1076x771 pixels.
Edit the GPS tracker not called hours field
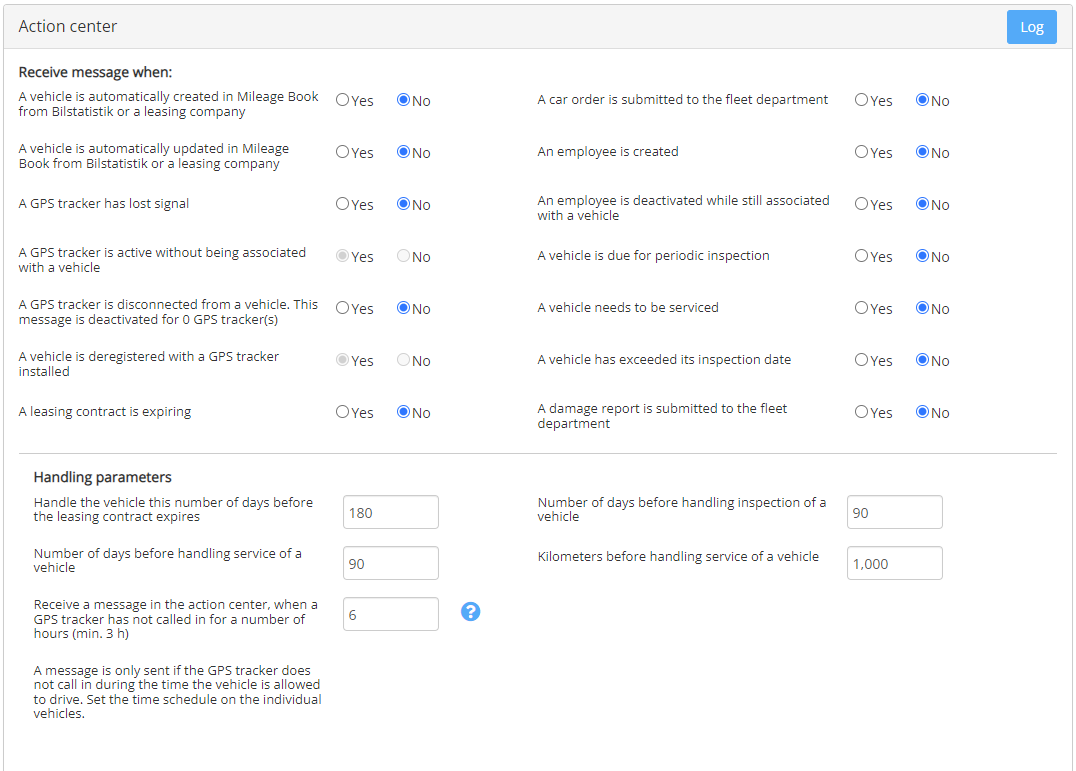(390, 614)
